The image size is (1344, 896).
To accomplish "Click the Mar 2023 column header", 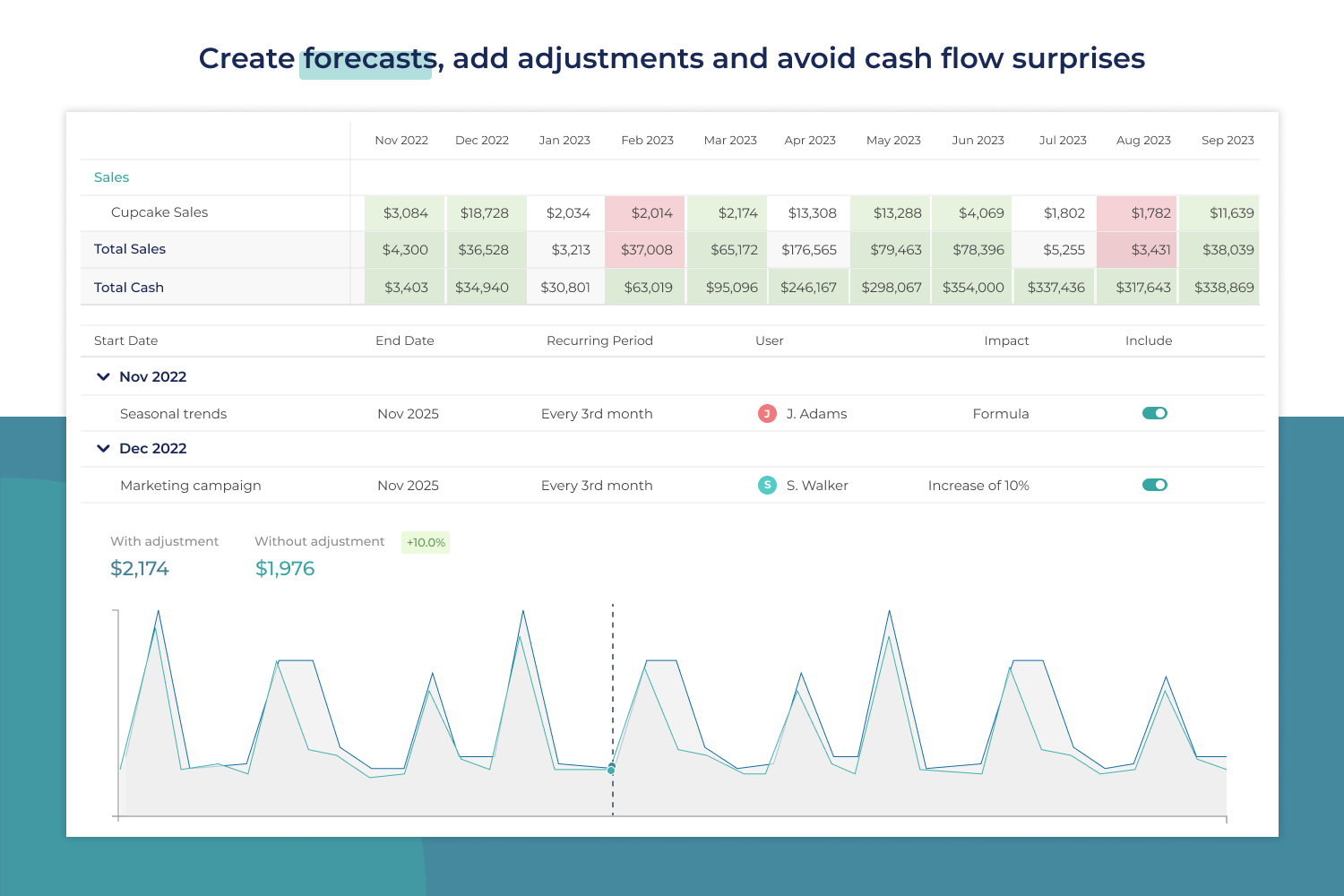I will pyautogui.click(x=730, y=141).
